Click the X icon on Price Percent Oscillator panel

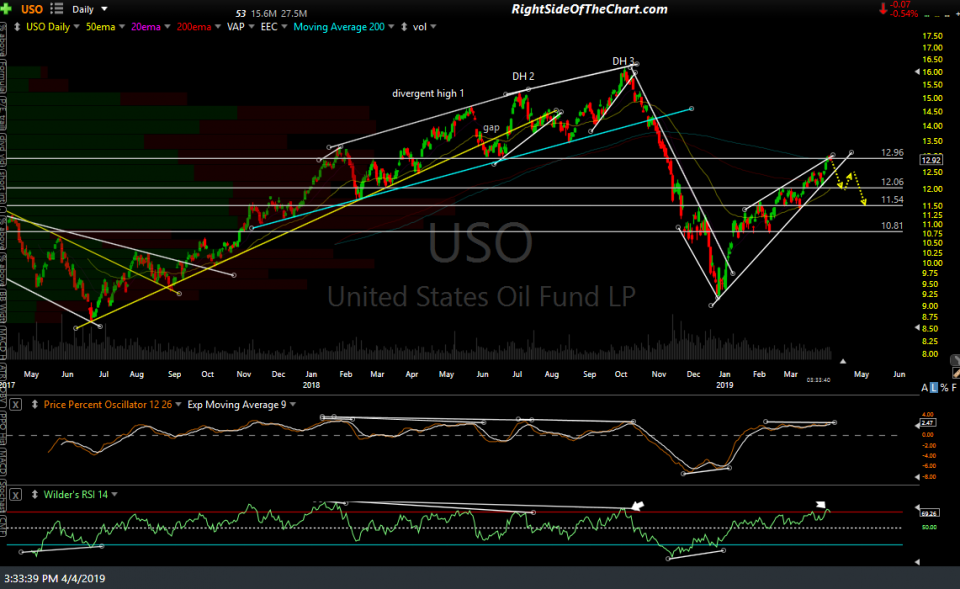[x=14, y=404]
